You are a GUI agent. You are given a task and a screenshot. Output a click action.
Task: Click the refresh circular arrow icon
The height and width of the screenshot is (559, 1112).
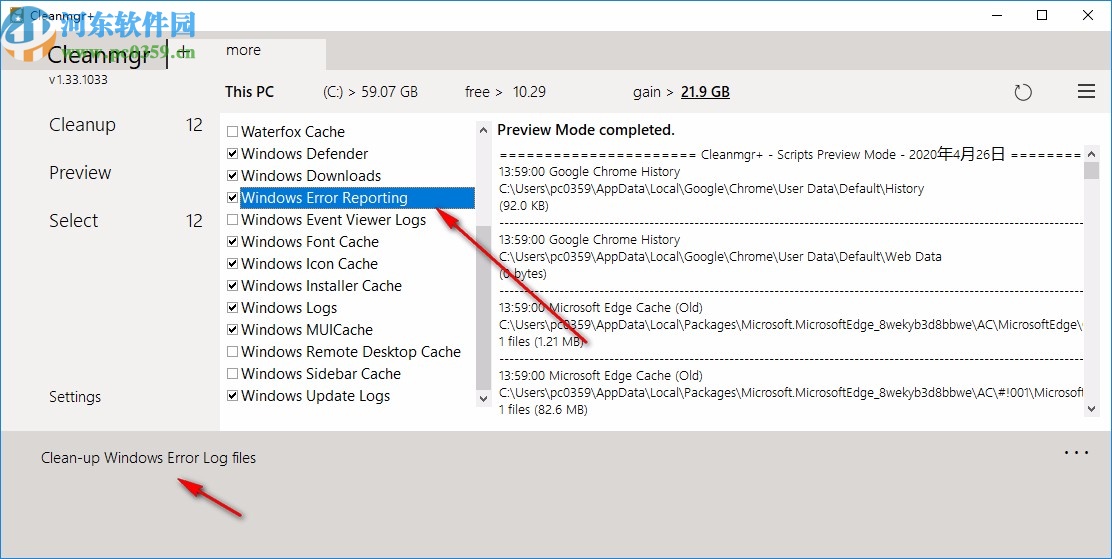1023,92
